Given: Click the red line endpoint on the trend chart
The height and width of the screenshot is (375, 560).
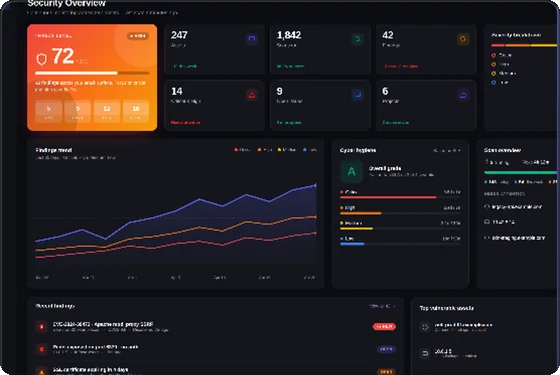Looking at the screenshot, I should click(x=316, y=233).
